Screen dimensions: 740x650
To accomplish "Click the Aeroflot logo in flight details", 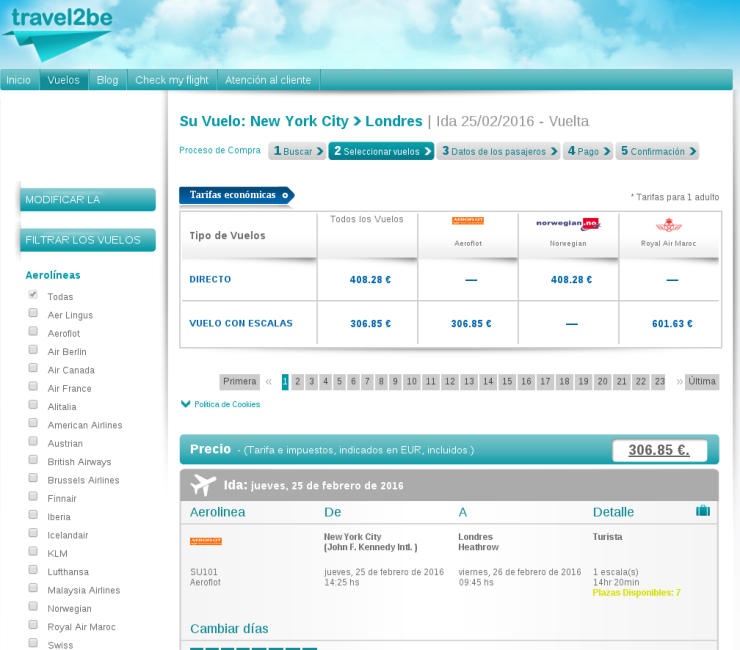I will pyautogui.click(x=206, y=541).
